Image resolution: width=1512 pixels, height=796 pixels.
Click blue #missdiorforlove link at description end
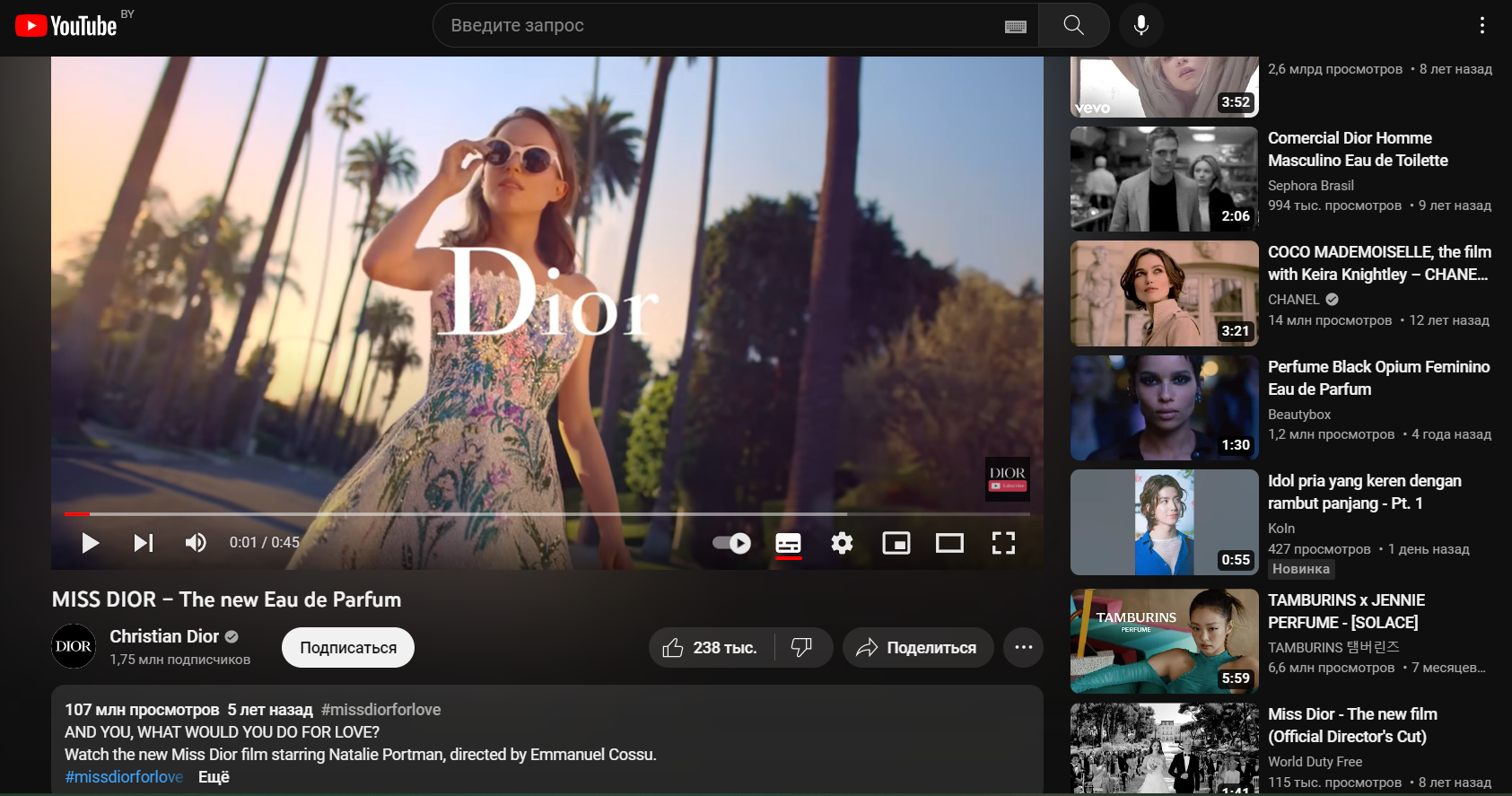[x=124, y=777]
